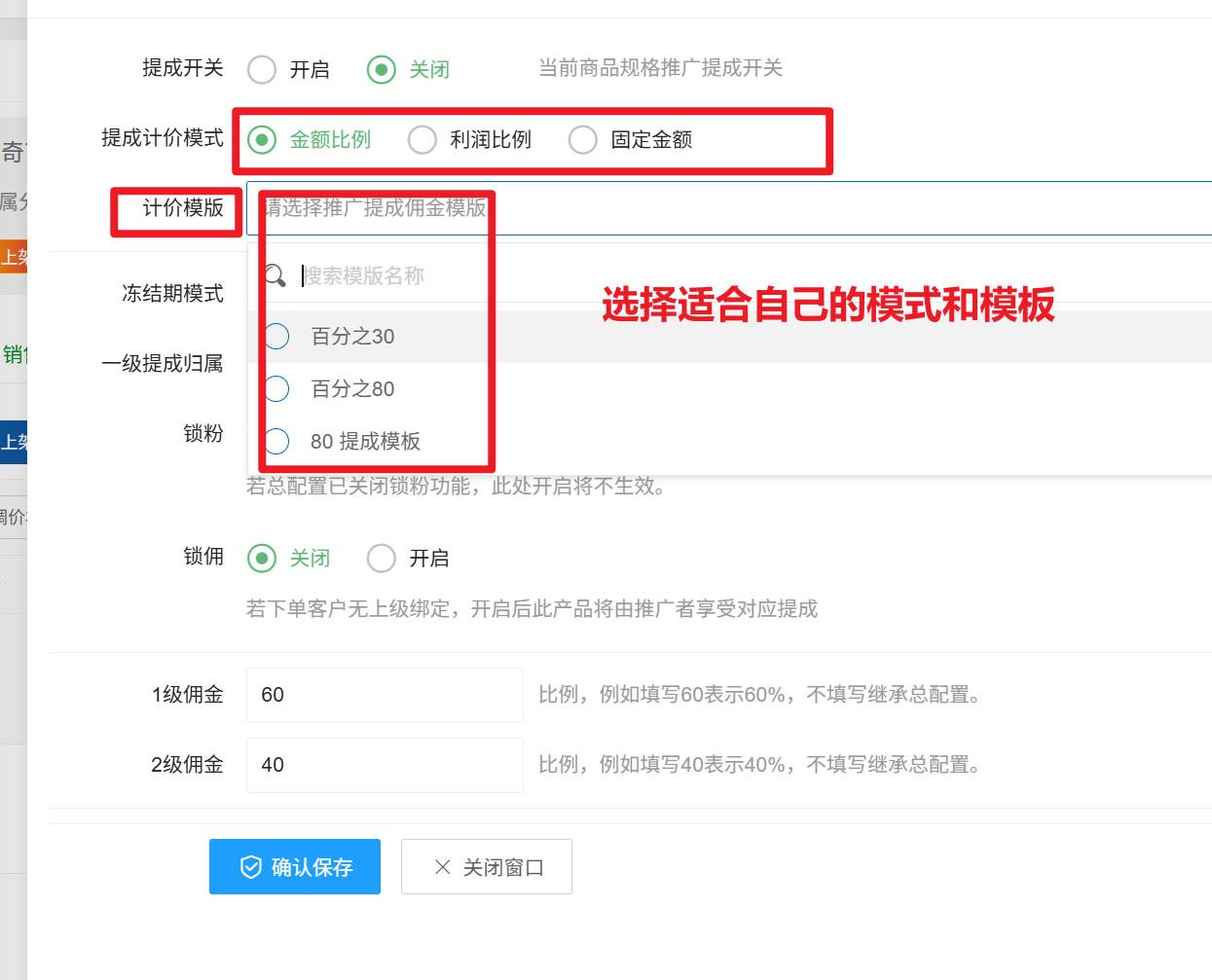Click the X icon on 关闭窗口
This screenshot has height=980, width=1212.
pyautogui.click(x=442, y=867)
